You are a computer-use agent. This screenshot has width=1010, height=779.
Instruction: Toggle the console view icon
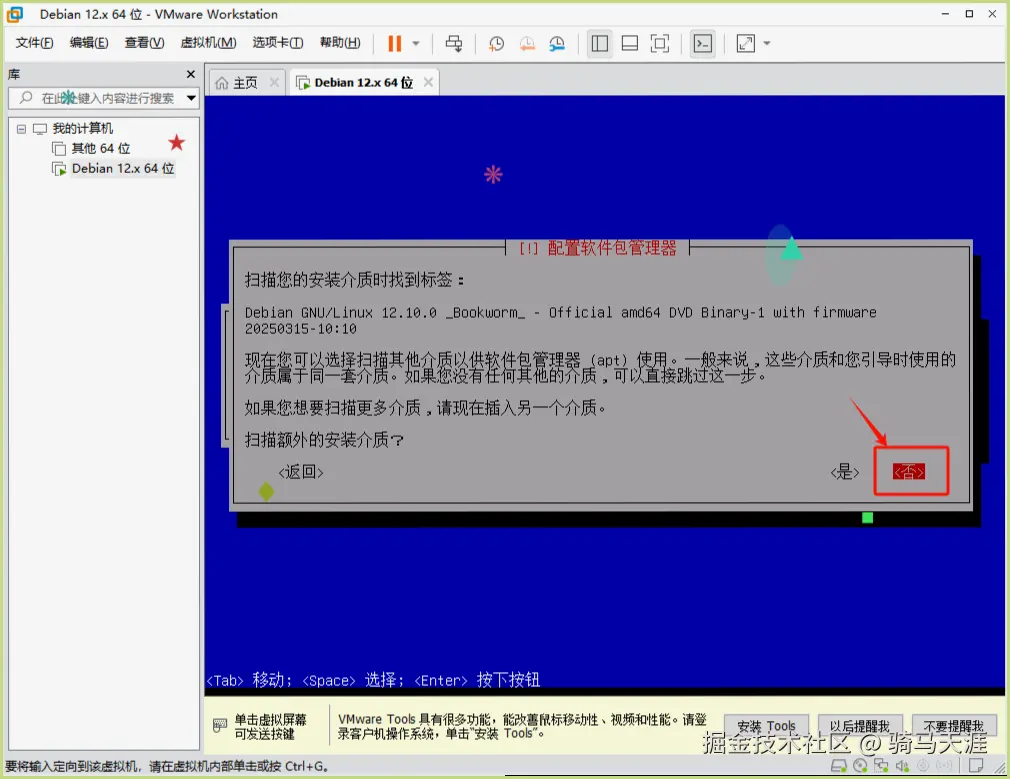tap(702, 43)
